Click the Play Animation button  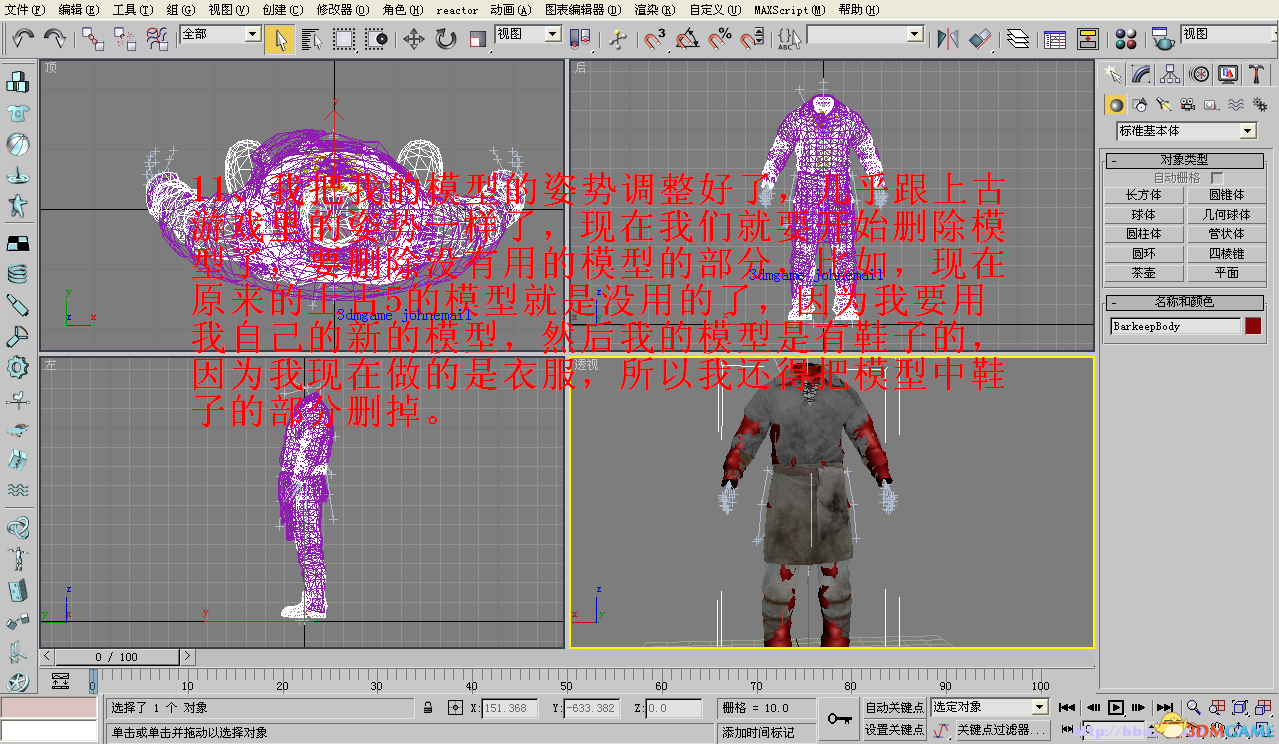pos(1116,708)
